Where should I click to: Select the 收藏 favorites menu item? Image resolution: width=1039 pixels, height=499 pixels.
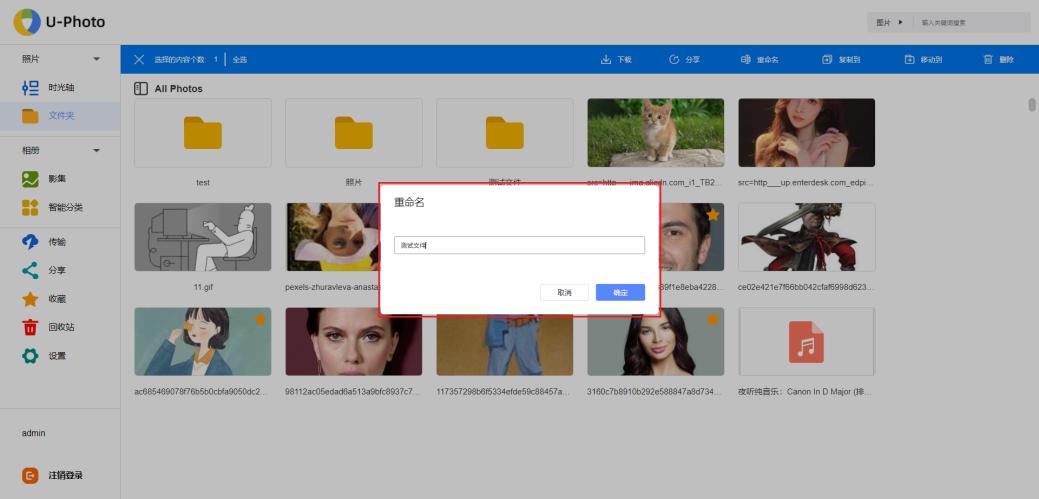click(56, 299)
